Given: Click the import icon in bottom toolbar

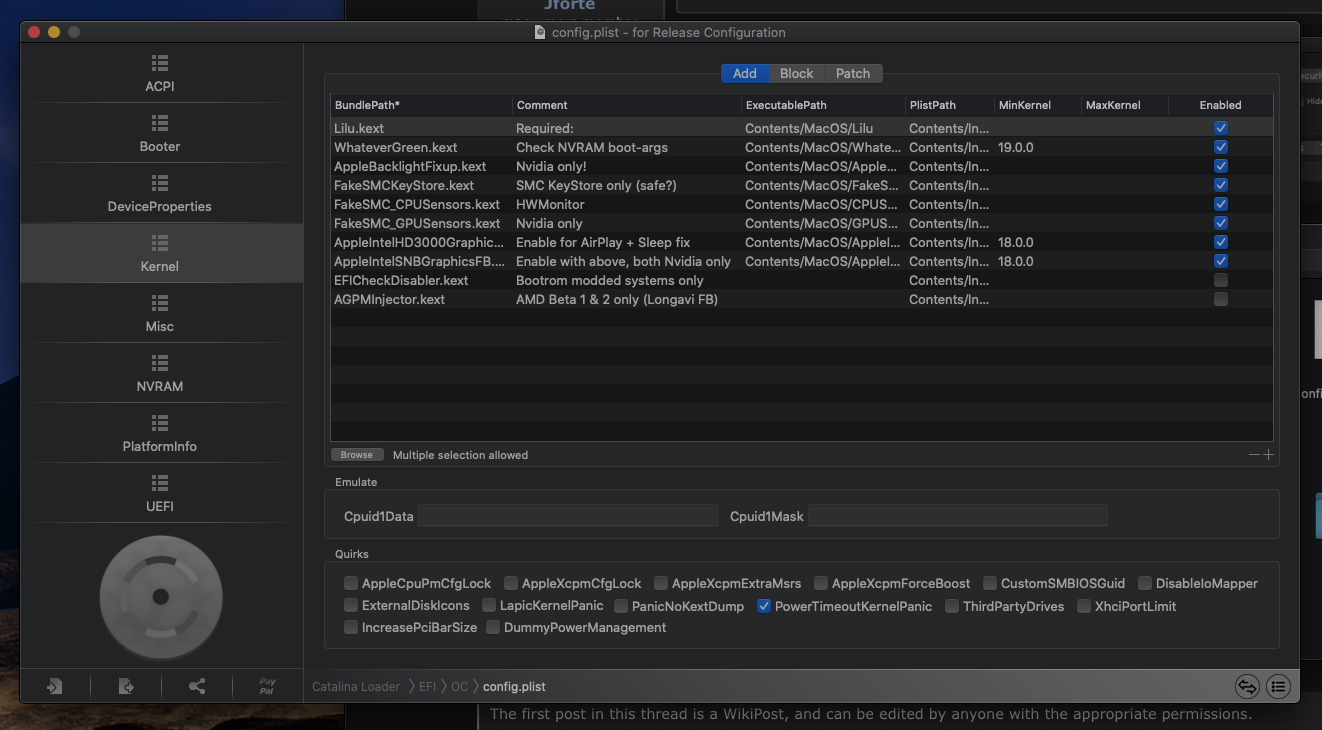Looking at the screenshot, I should pyautogui.click(x=54, y=686).
